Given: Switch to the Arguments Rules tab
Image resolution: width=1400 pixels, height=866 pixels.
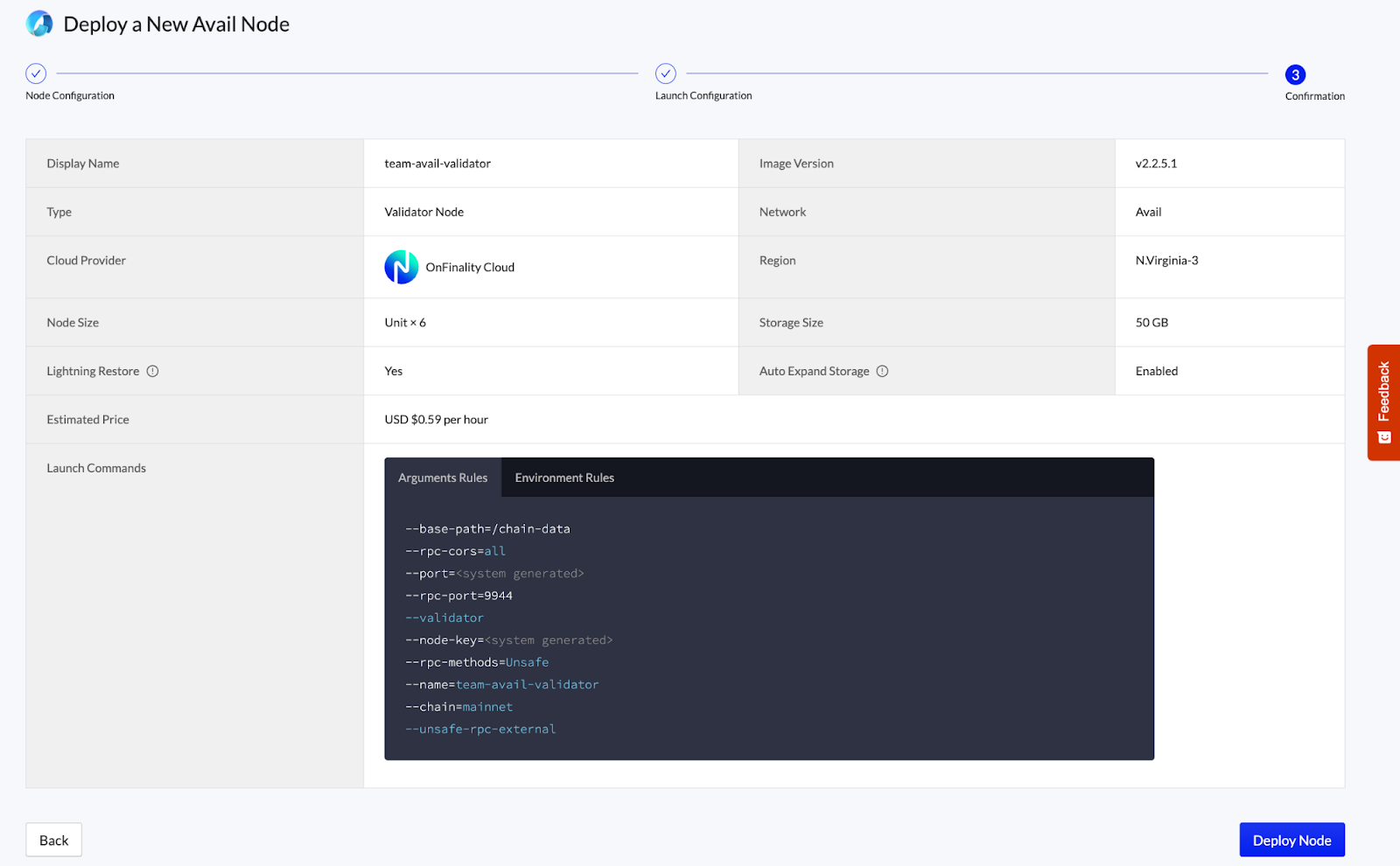Looking at the screenshot, I should tap(443, 478).
